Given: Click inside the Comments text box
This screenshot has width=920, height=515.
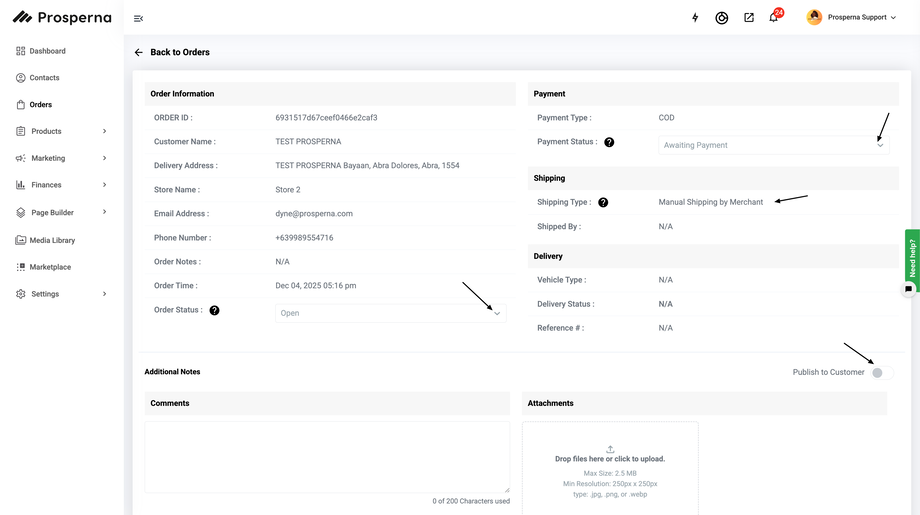Looking at the screenshot, I should [x=327, y=456].
